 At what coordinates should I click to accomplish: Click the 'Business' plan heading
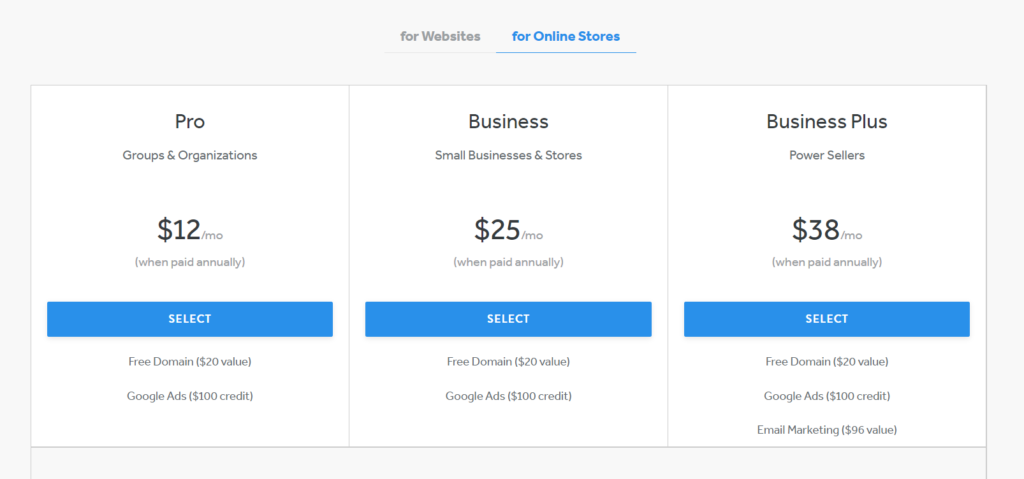(508, 122)
